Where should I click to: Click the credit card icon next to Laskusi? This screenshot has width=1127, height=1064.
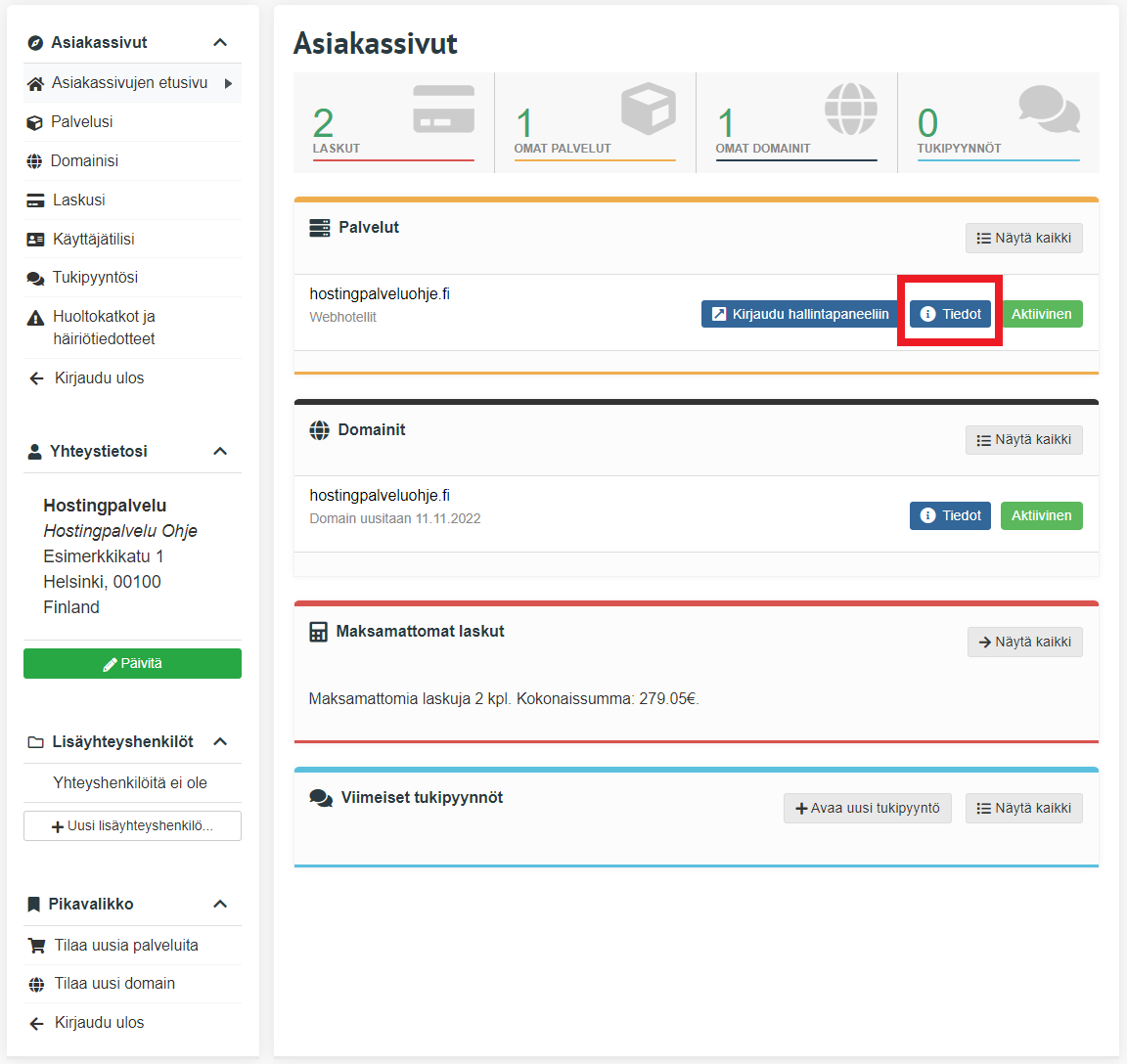(x=35, y=200)
